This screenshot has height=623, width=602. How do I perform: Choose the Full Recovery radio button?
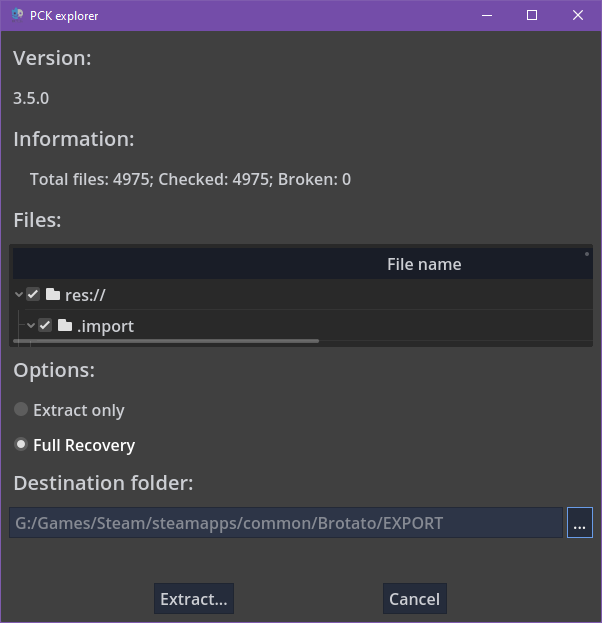21,445
